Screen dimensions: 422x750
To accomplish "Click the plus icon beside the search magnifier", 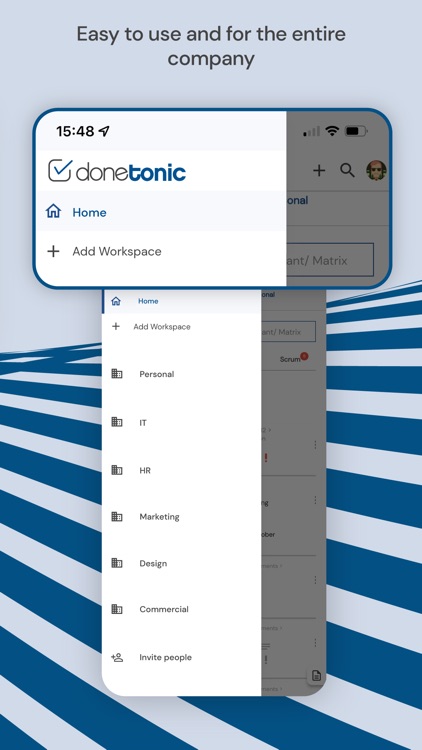I will coord(319,170).
